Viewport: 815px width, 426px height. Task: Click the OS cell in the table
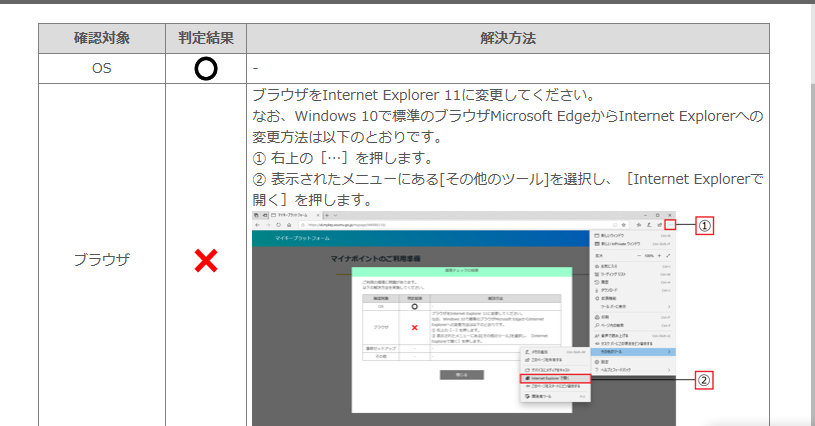click(x=102, y=69)
